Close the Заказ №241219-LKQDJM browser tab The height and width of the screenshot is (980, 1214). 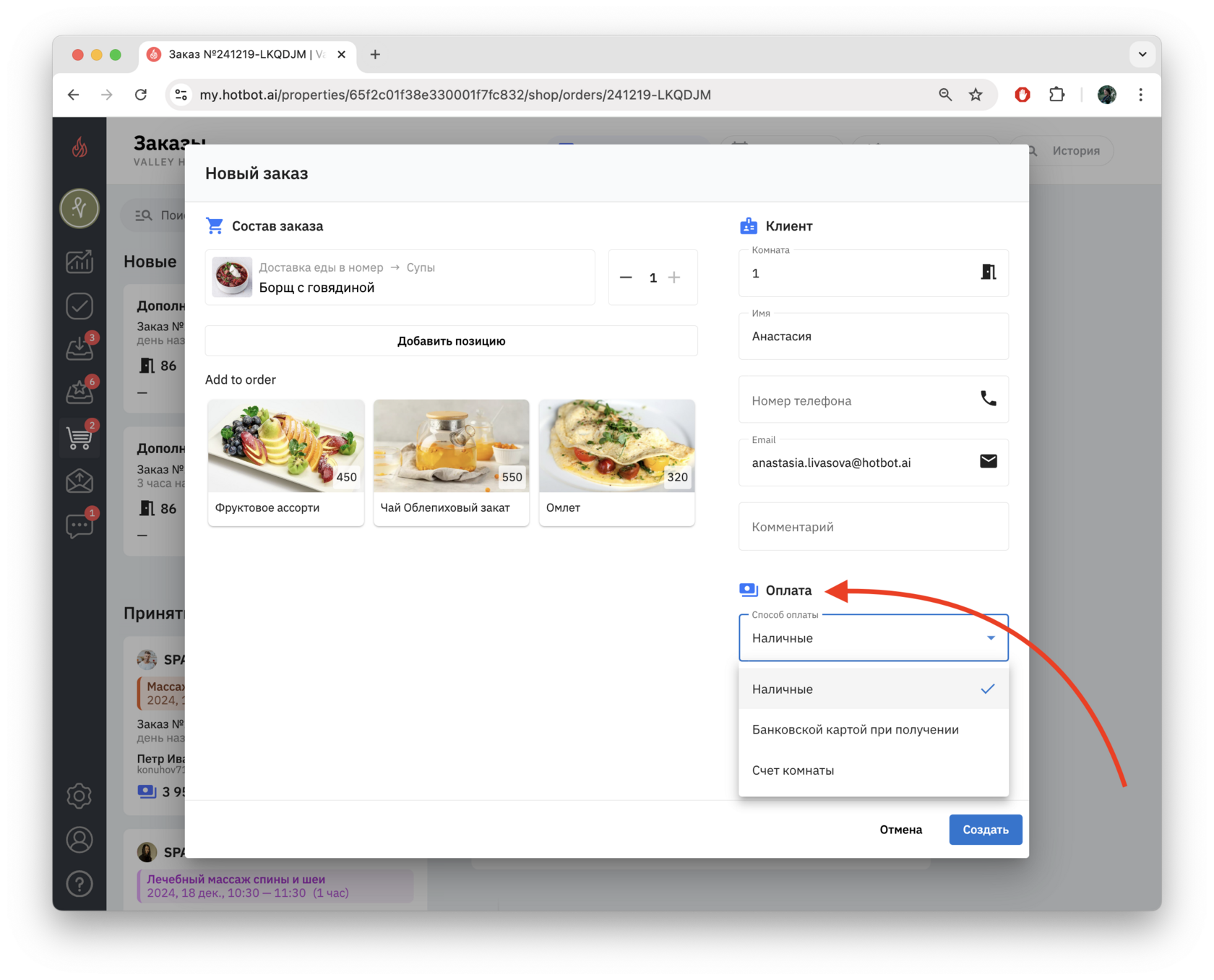pyautogui.click(x=342, y=54)
